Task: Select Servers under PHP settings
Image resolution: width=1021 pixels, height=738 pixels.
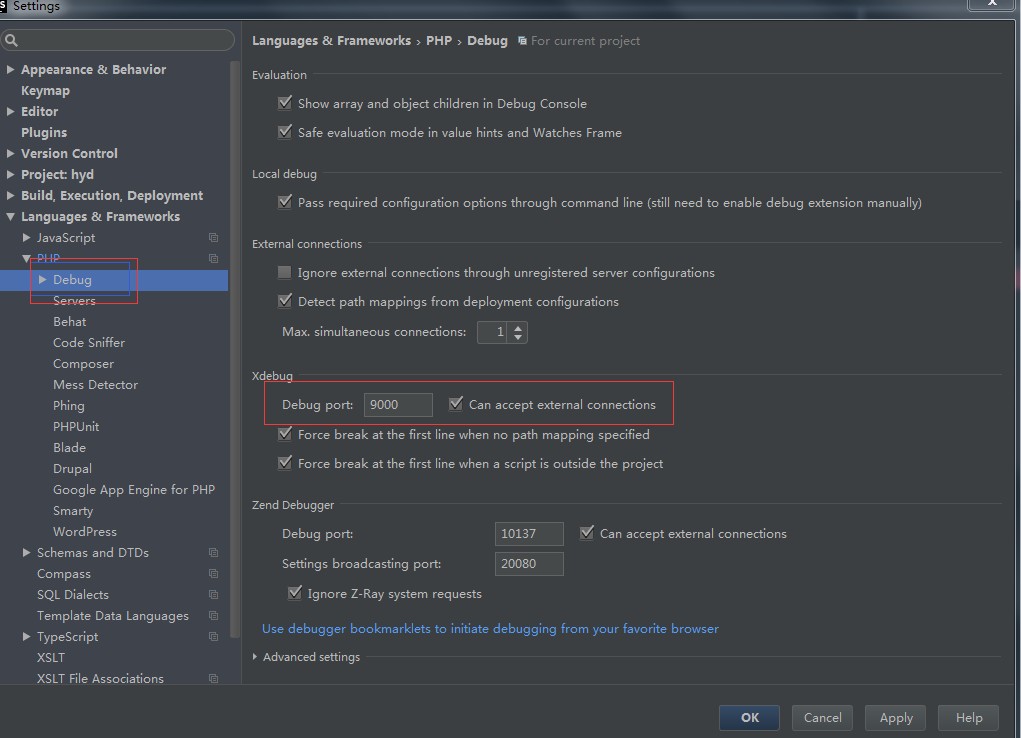Action: click(74, 300)
